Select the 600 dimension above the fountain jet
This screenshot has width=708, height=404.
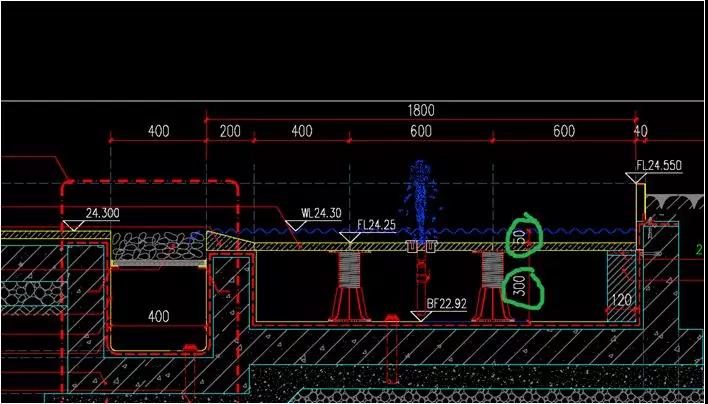click(x=421, y=131)
